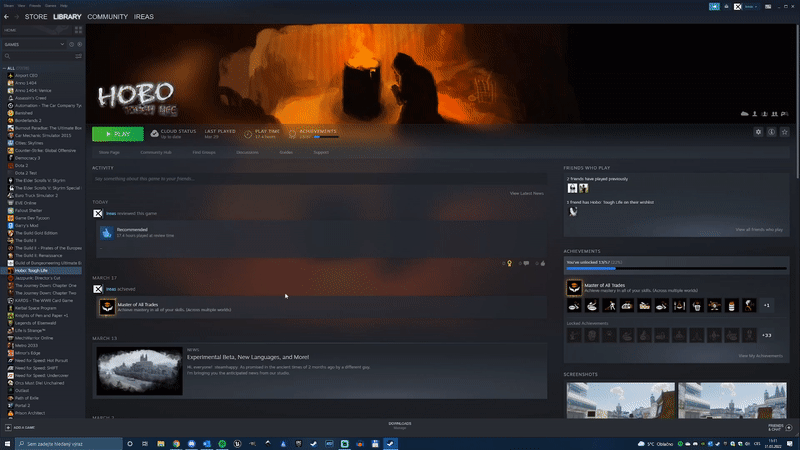The height and width of the screenshot is (450, 800).
Task: Expand the Games filter dropdown
Action: click(62, 44)
